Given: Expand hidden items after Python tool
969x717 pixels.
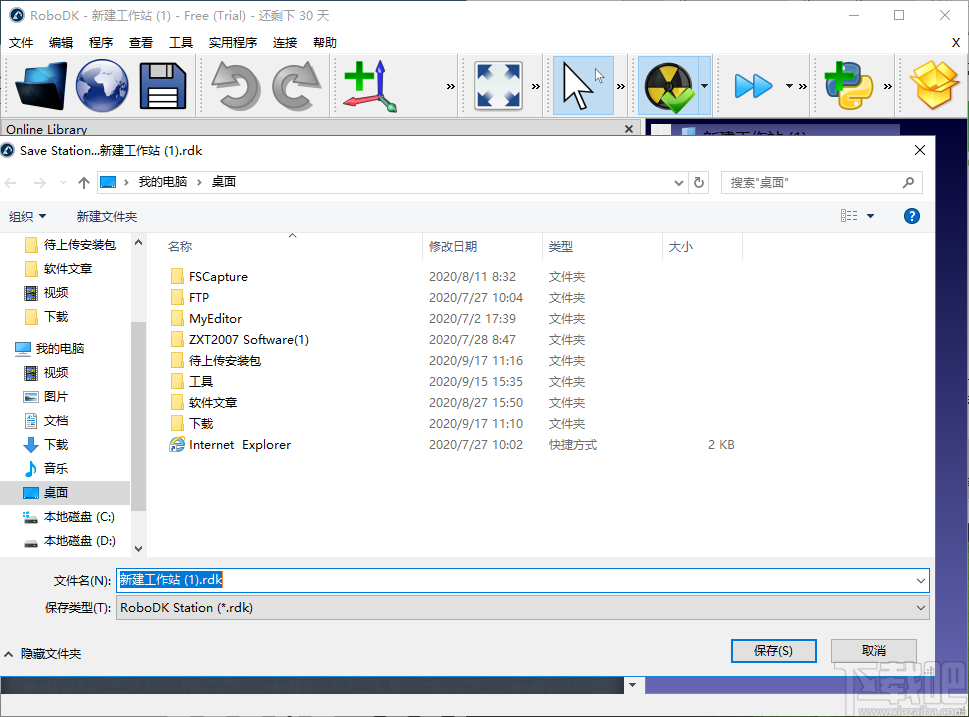Looking at the screenshot, I should 888,87.
